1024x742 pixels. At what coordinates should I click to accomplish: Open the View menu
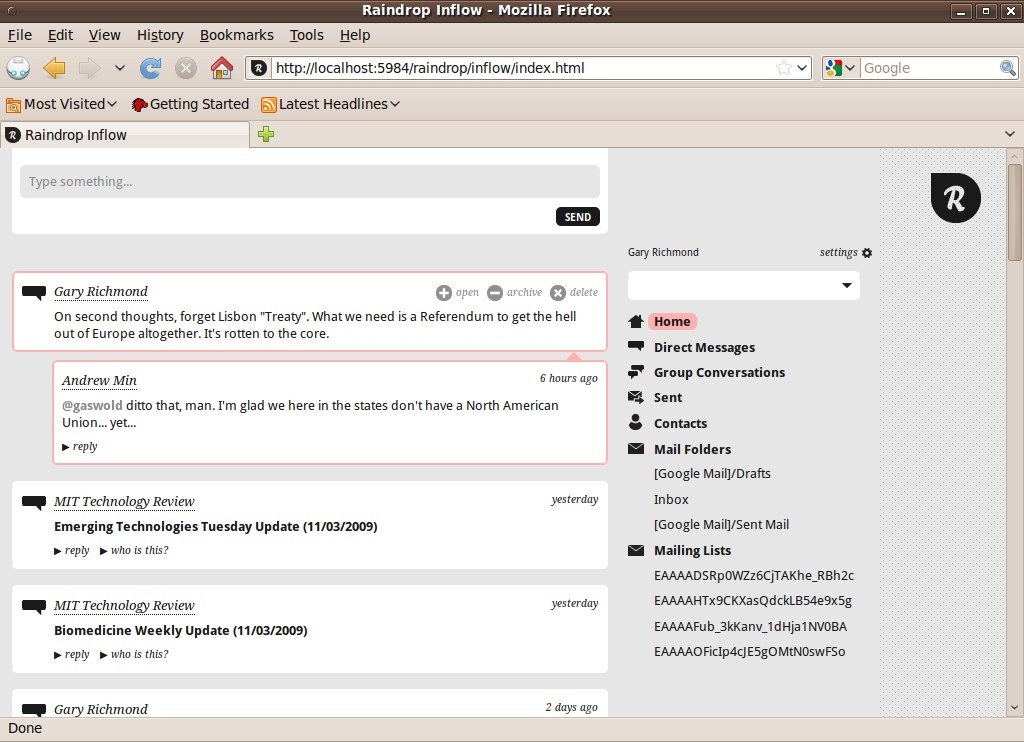pyautogui.click(x=104, y=35)
